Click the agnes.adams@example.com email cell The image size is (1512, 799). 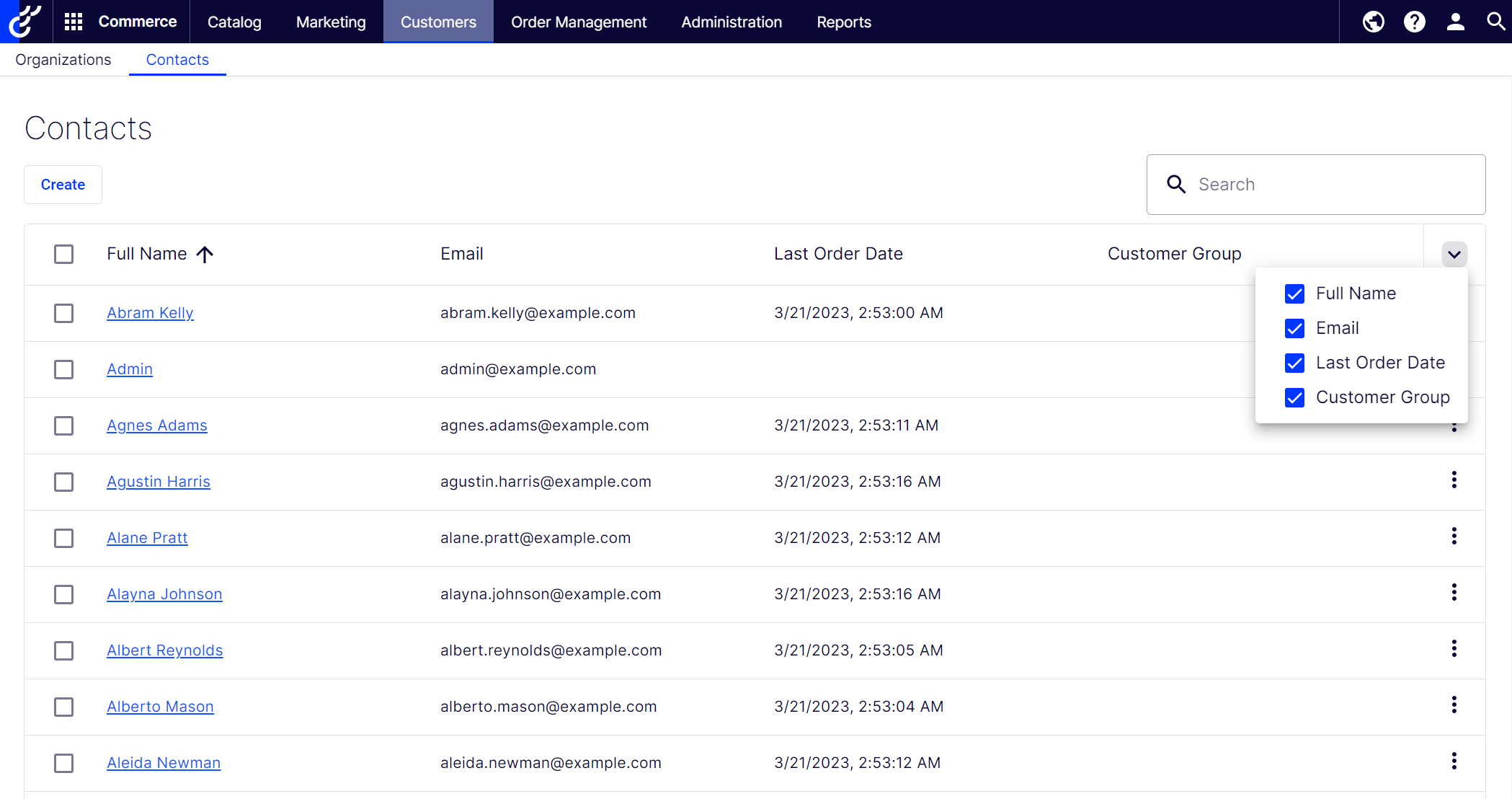pyautogui.click(x=545, y=425)
